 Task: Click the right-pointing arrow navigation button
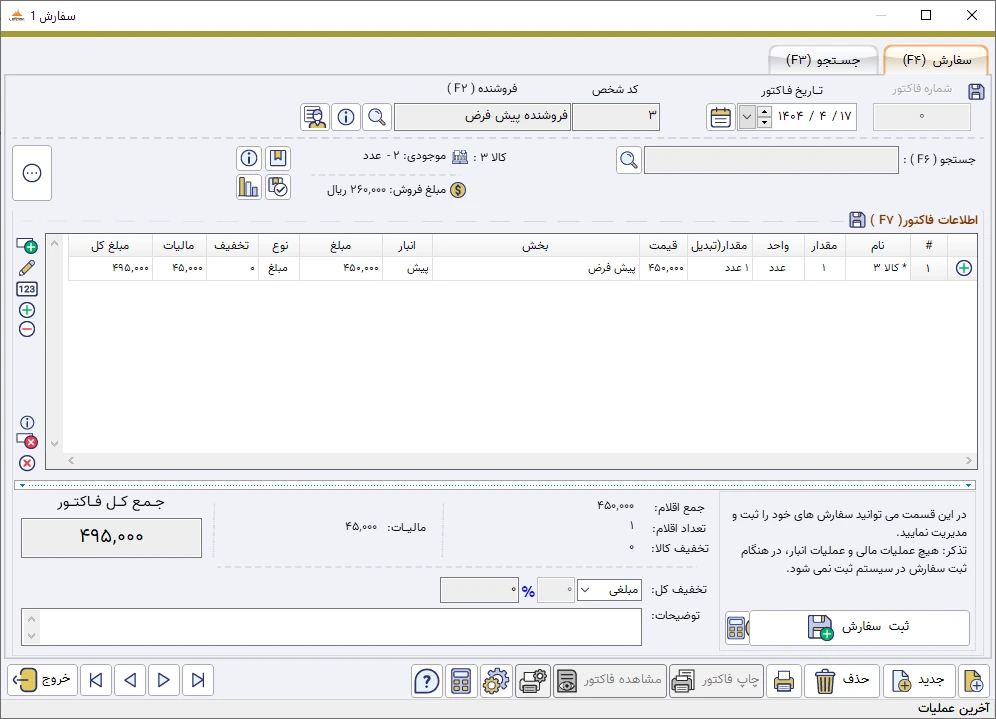[x=163, y=680]
